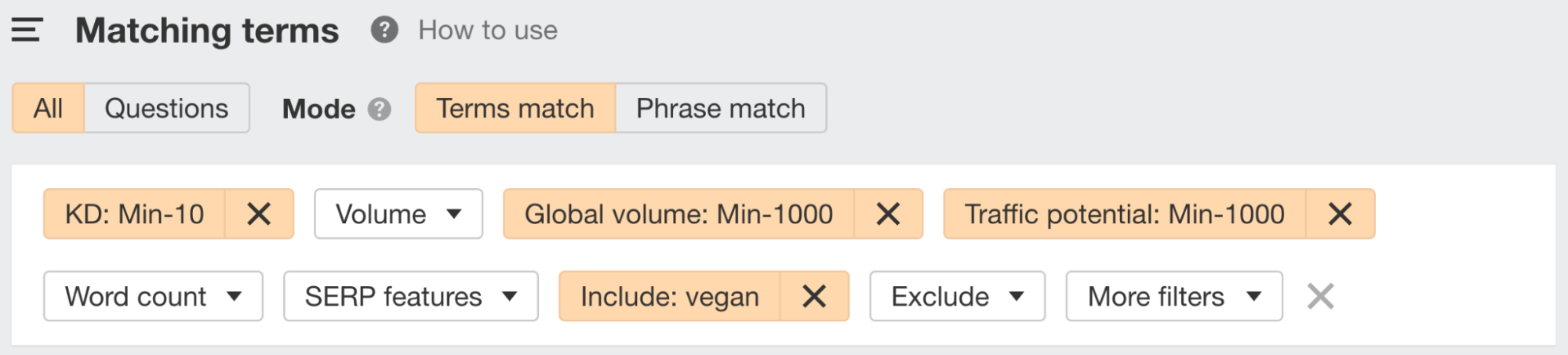Enable Phrase match mode
Image resolution: width=1568 pixels, height=355 pixels.
coord(721,108)
